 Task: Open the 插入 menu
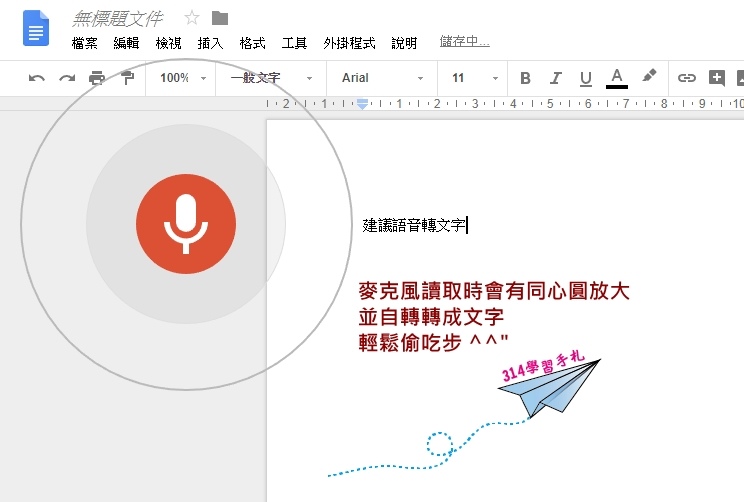210,43
